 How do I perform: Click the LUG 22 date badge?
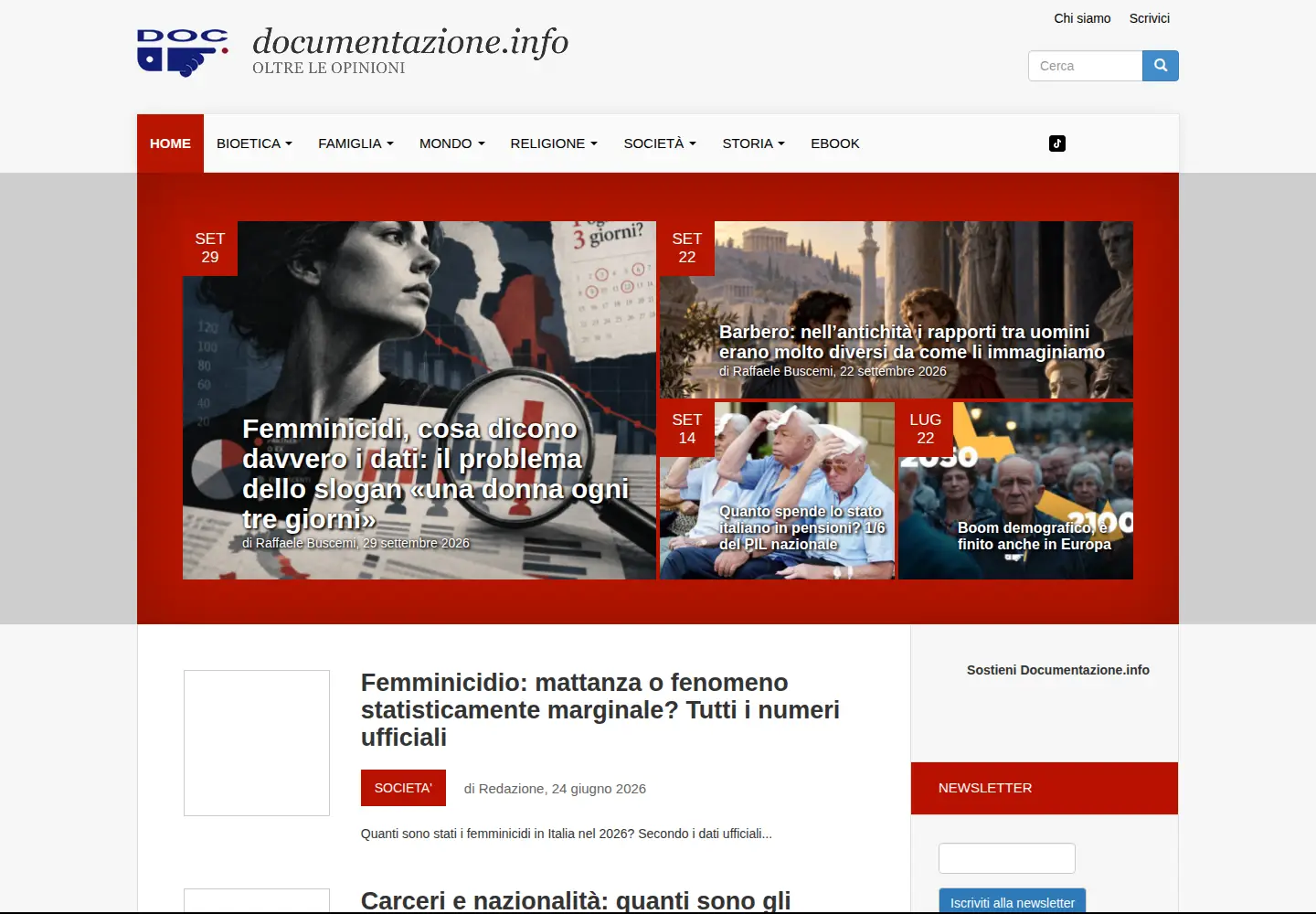(926, 429)
